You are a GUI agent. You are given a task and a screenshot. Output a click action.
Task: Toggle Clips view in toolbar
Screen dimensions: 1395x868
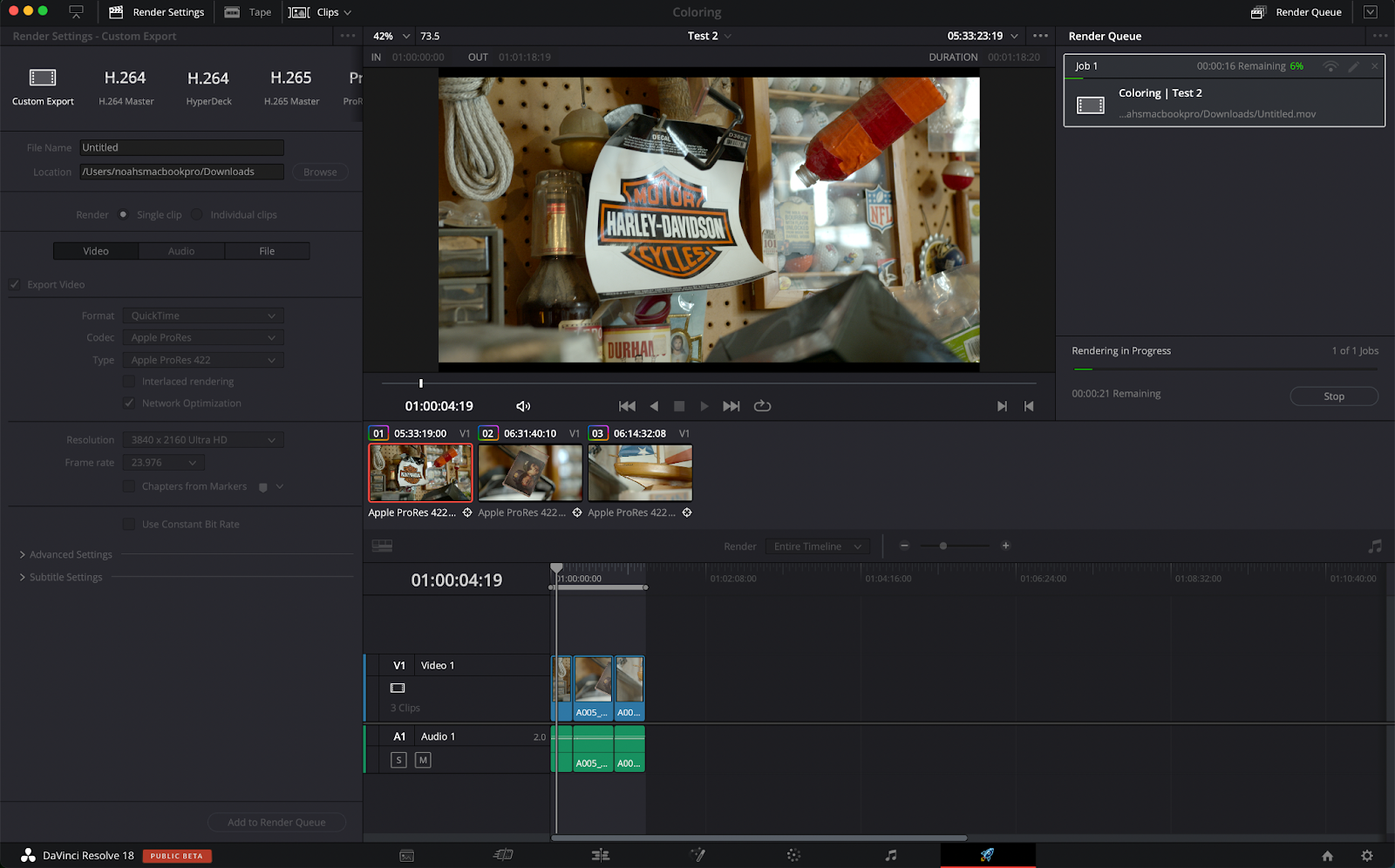tap(320, 12)
